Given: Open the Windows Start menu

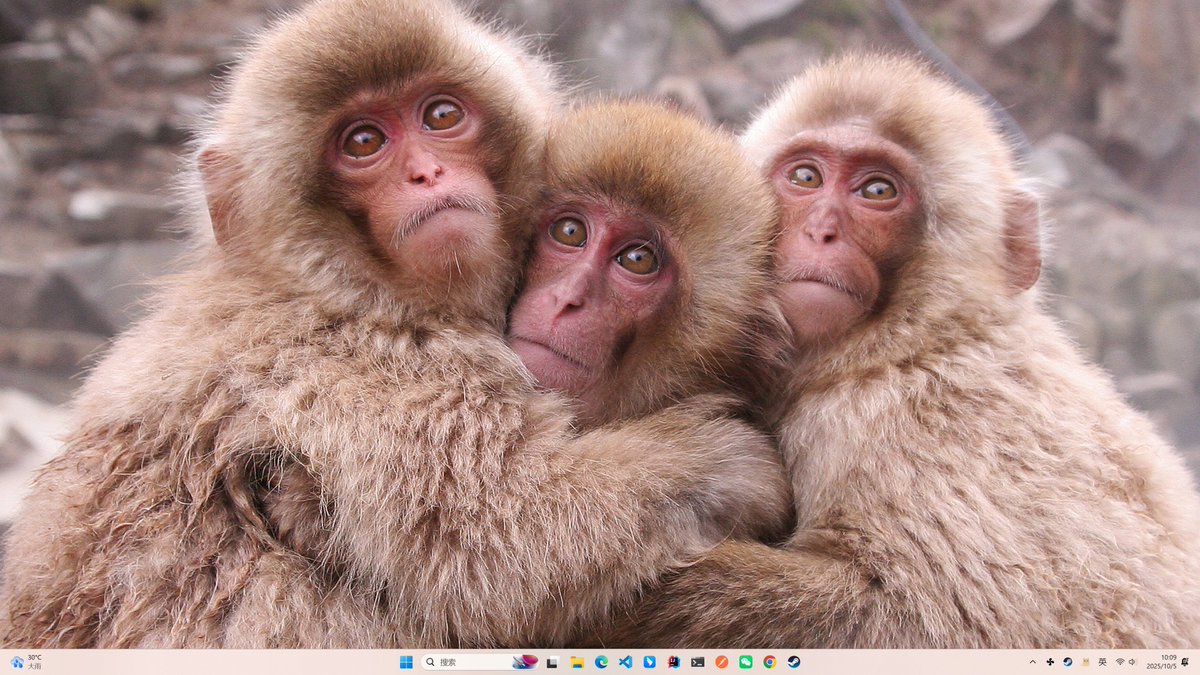Looking at the screenshot, I should point(406,662).
